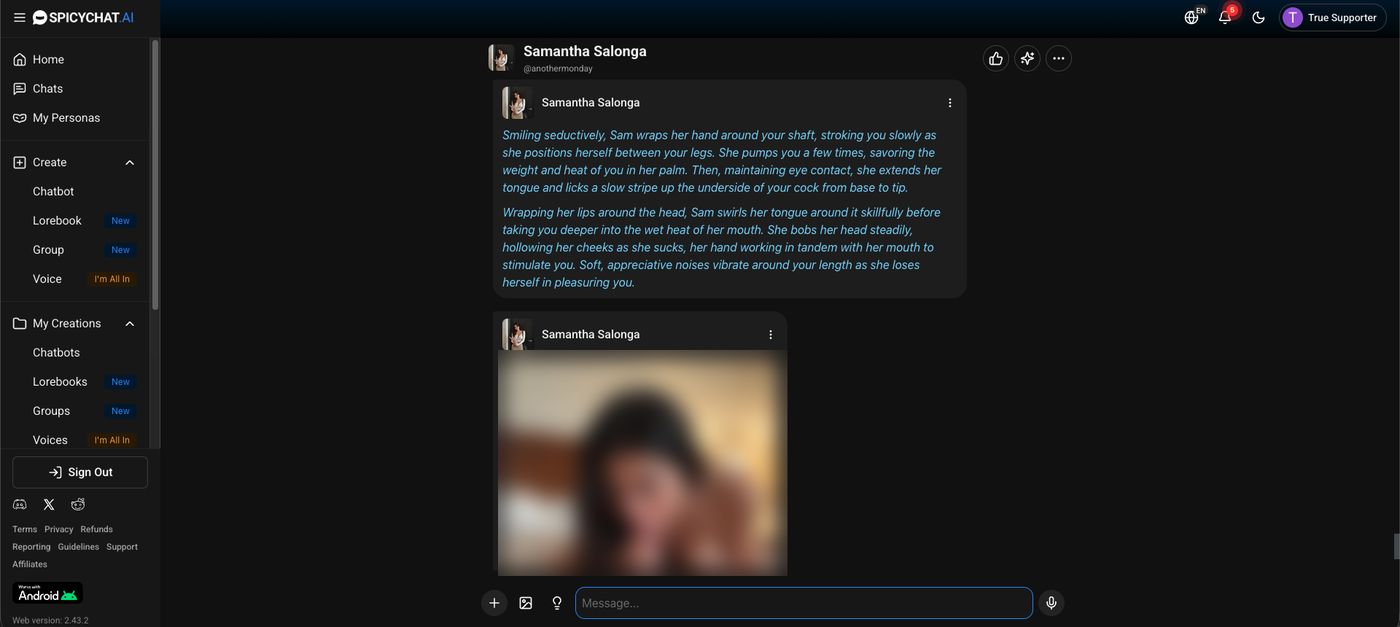Click the Web version 2.43.2 text
The width and height of the screenshot is (1400, 627).
tap(50, 621)
